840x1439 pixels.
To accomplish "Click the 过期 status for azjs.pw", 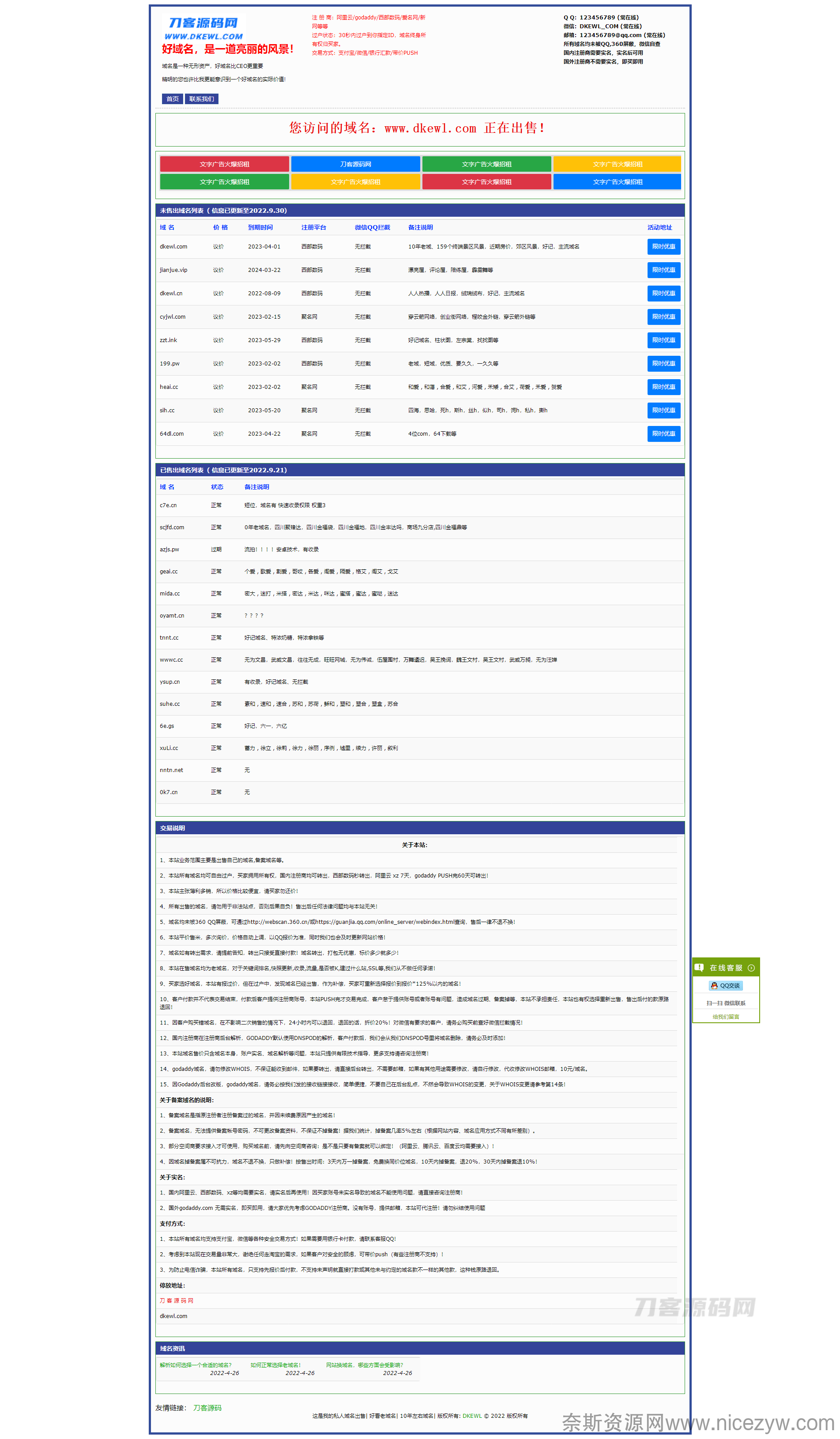I will [x=216, y=549].
